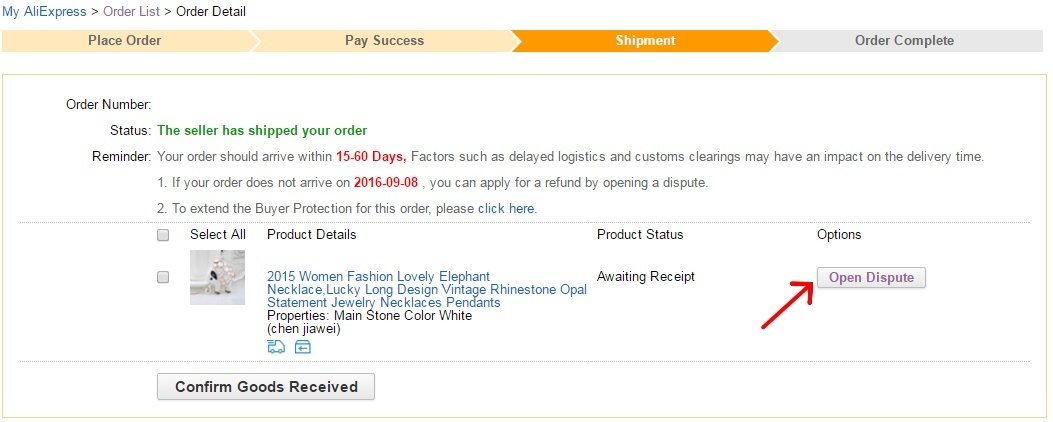Screen dimensions: 1053x422
Task: Click the 15-60 Days delivery estimate
Action: (370, 157)
